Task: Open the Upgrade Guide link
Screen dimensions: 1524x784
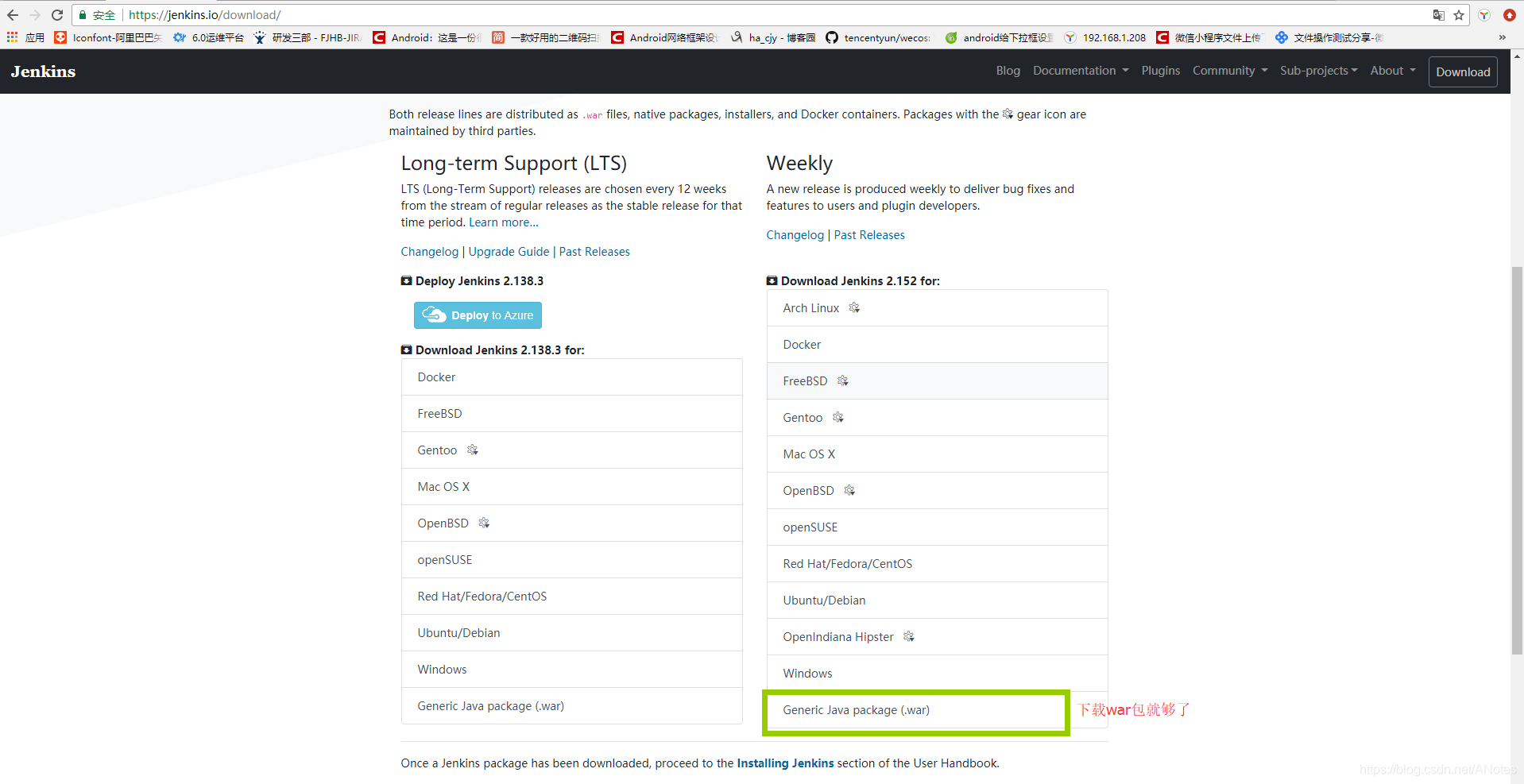Action: coord(509,252)
